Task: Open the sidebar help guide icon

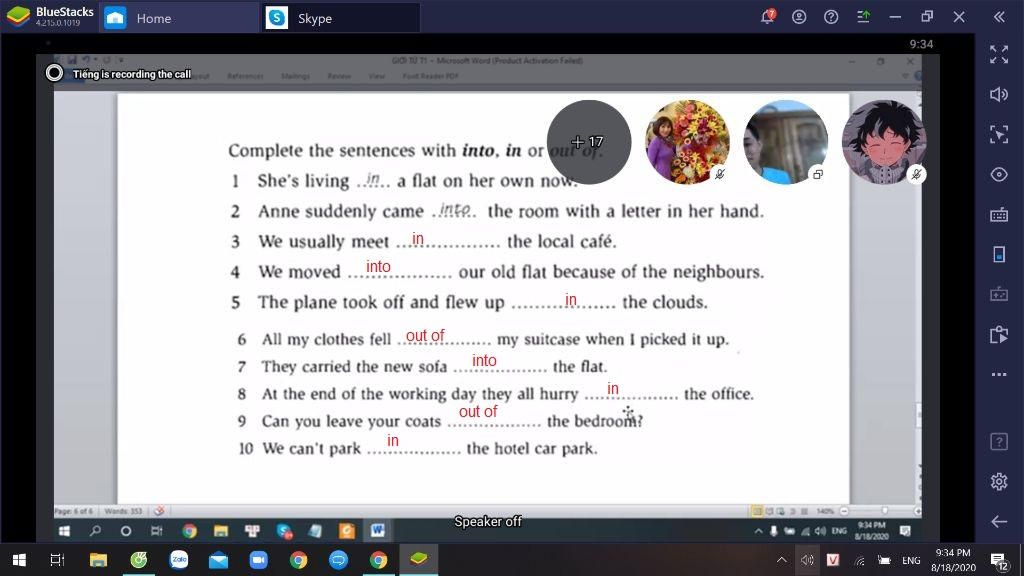Action: pos(999,441)
